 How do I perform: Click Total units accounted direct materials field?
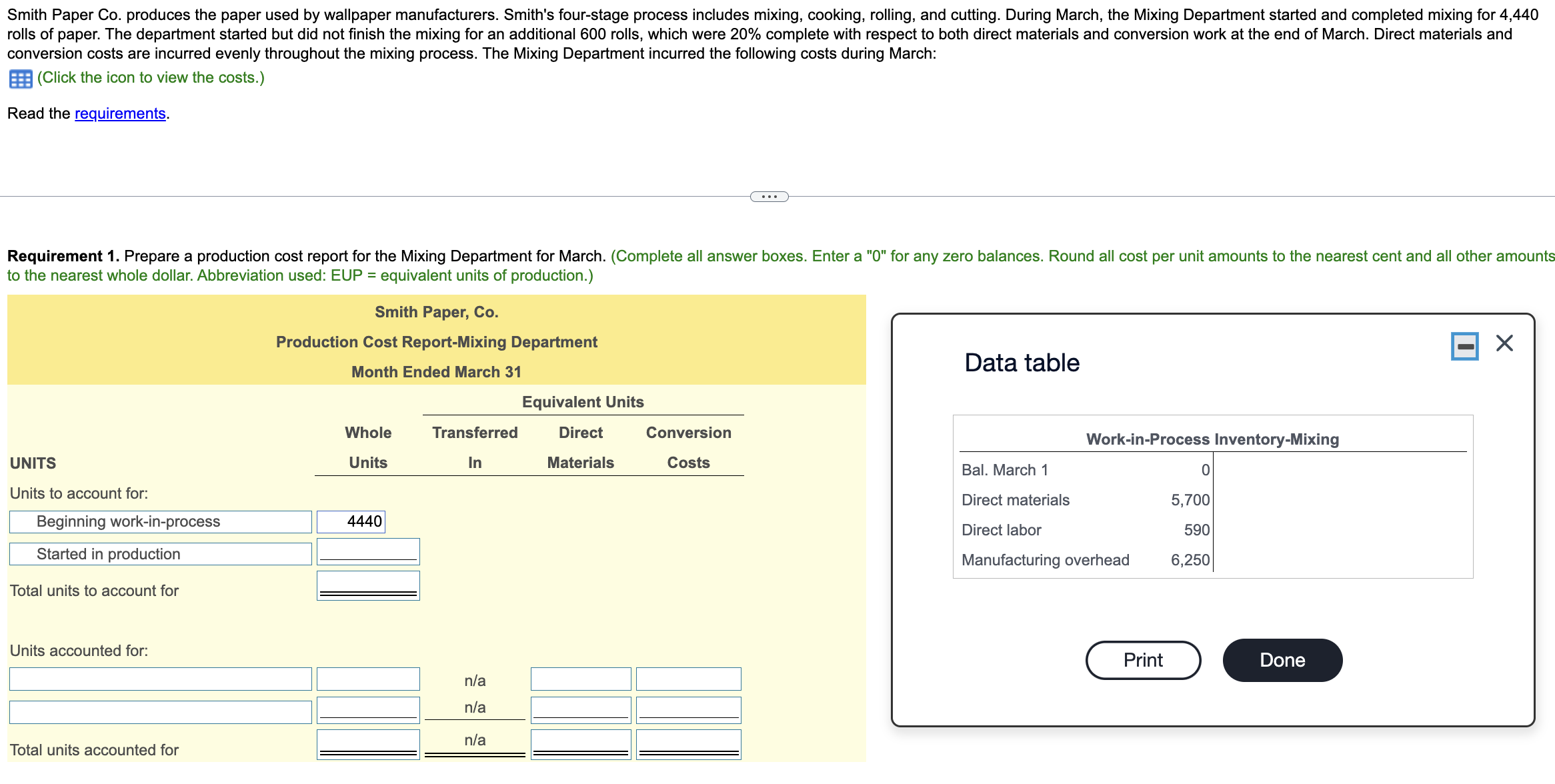(x=581, y=744)
